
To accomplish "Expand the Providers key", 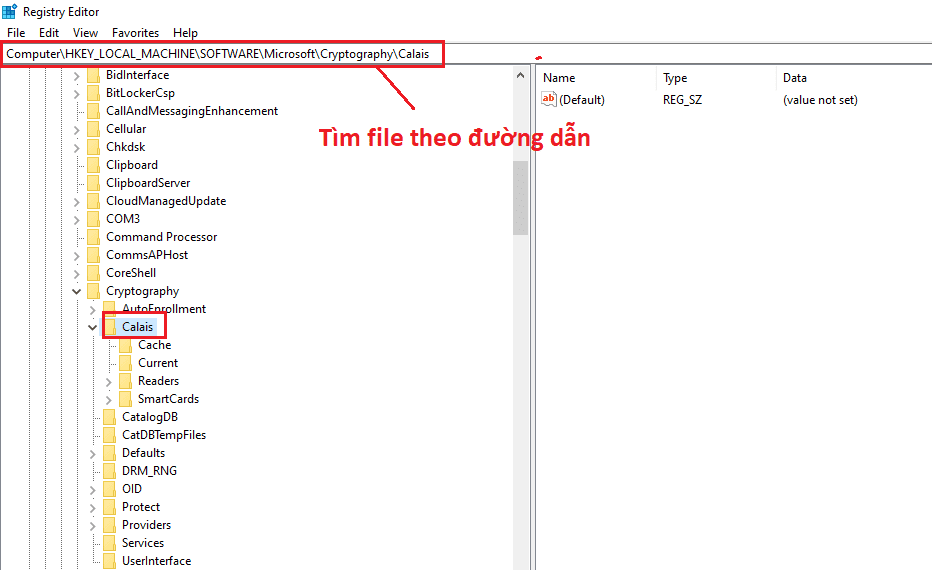I will [92, 526].
